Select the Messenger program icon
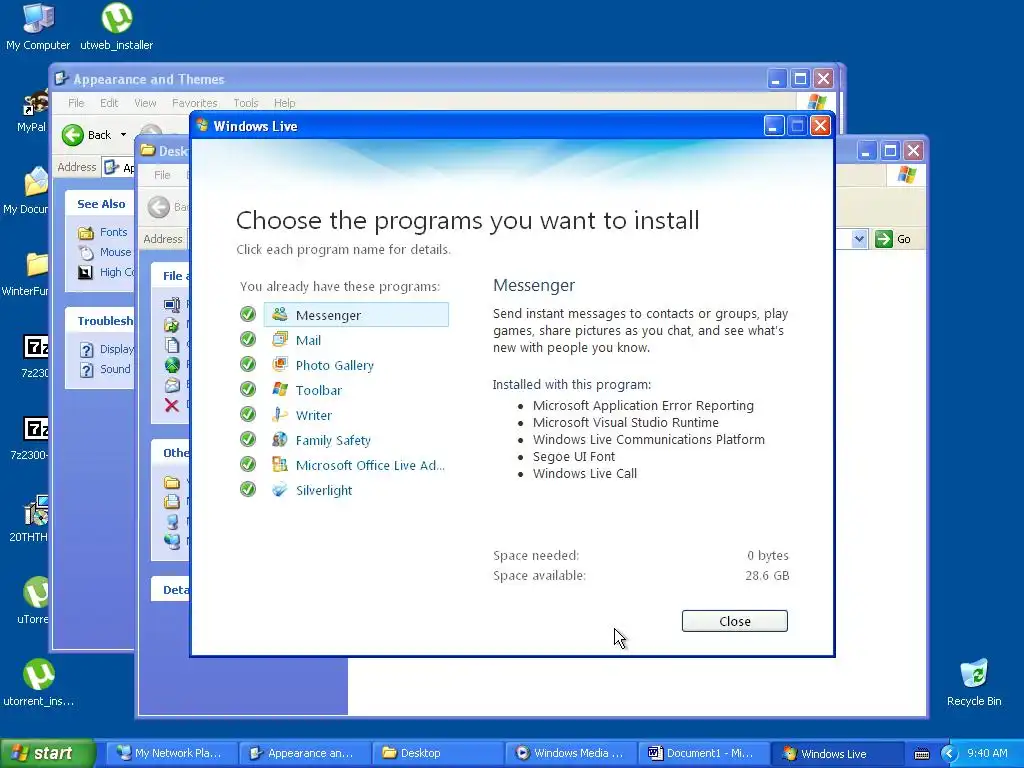 [x=280, y=314]
